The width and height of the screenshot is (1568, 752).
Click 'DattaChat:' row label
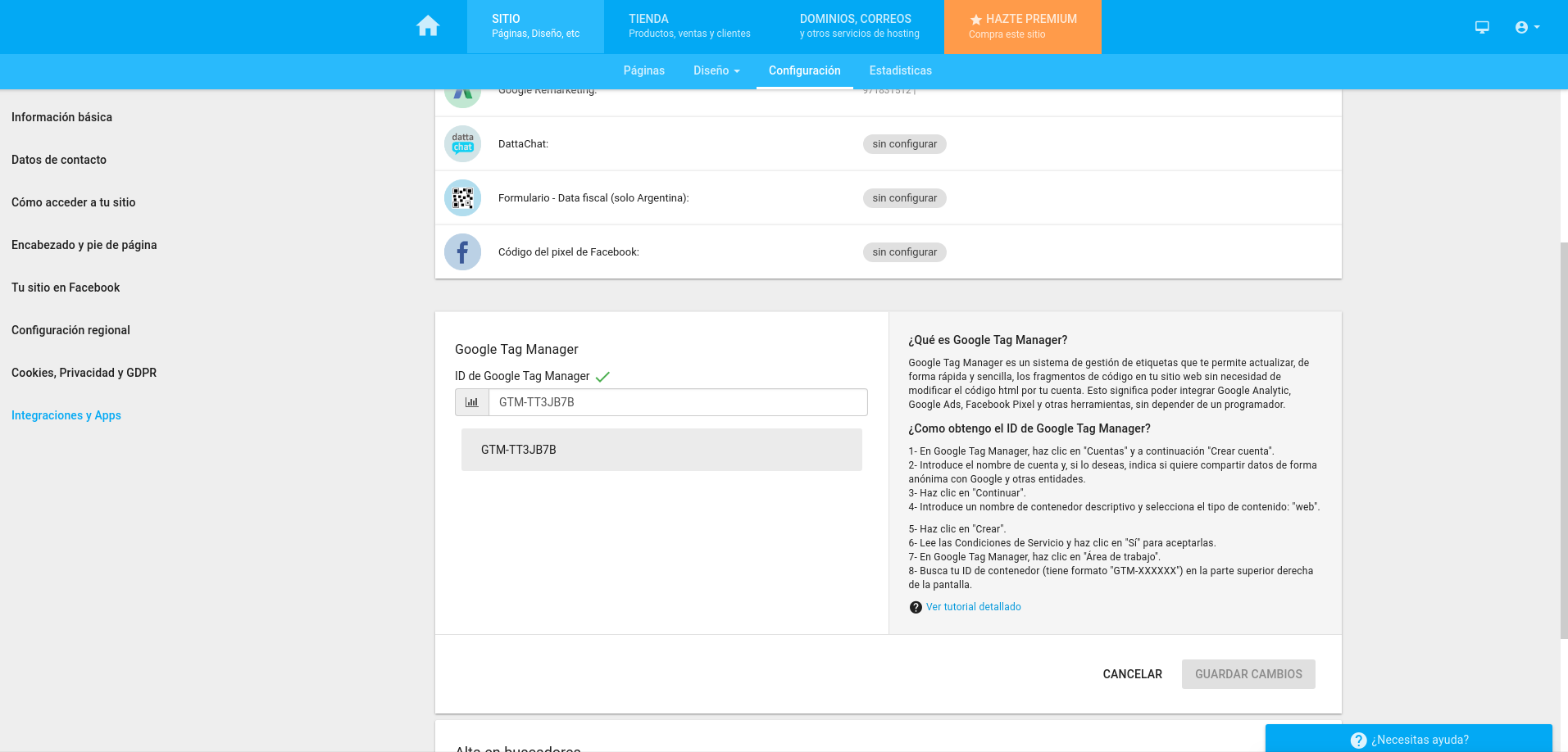coord(523,144)
